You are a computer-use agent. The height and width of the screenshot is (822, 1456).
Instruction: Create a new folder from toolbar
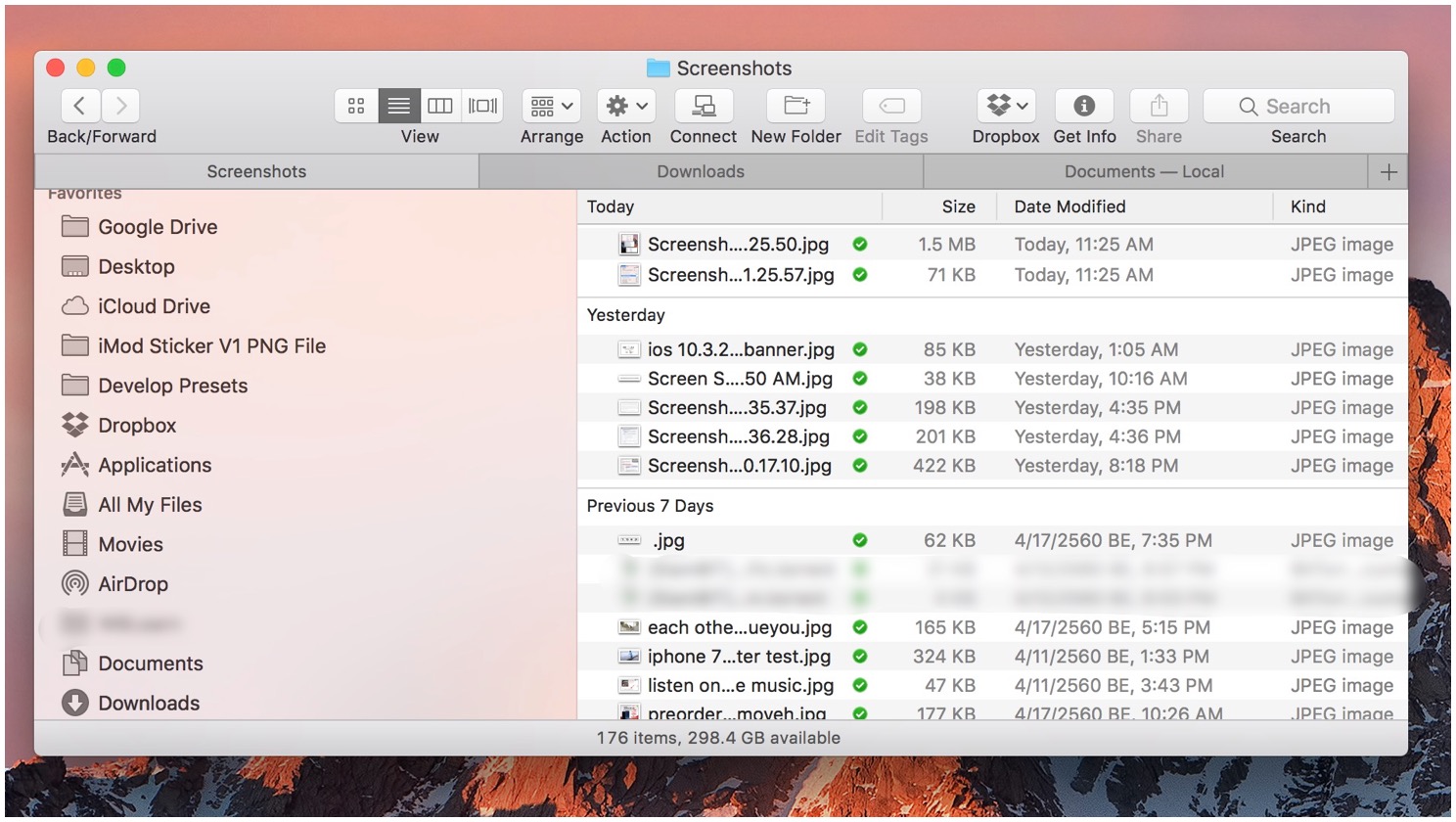[796, 106]
